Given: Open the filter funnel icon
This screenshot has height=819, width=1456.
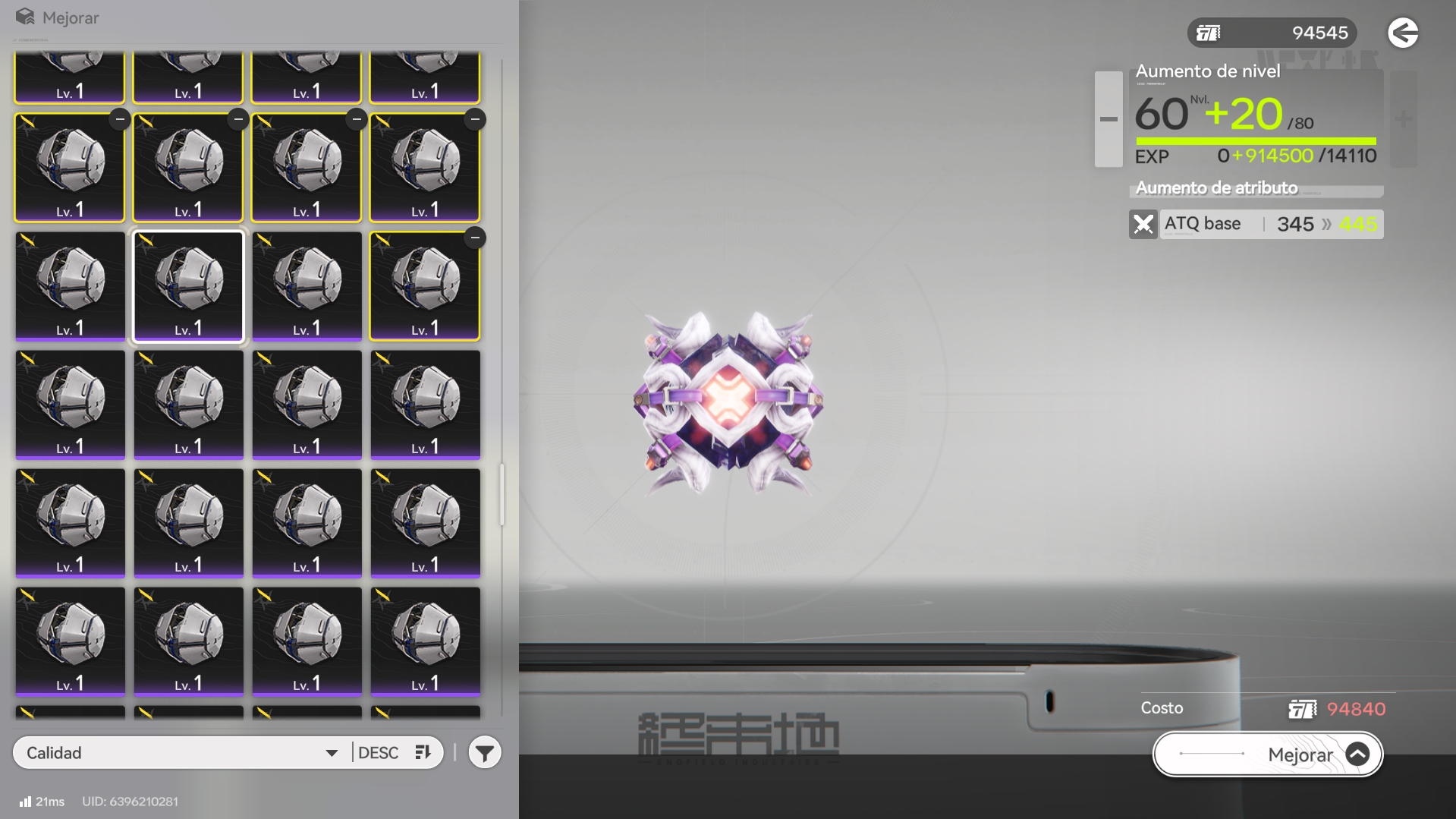Looking at the screenshot, I should tap(484, 753).
